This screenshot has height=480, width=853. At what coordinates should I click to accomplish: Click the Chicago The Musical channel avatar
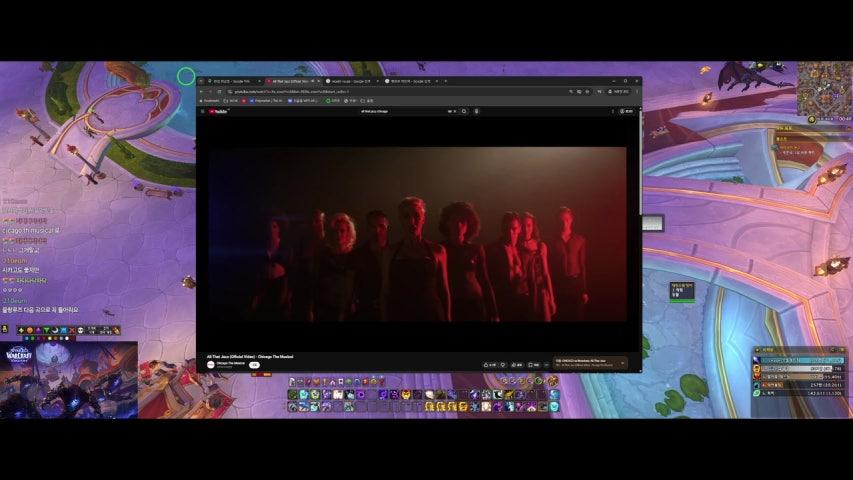211,365
